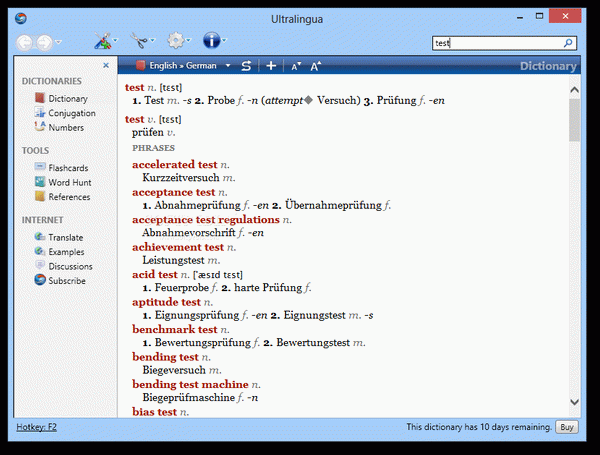Expand the info icon dropdown arrow
Screen dimensions: 600x455
[x=224, y=40]
